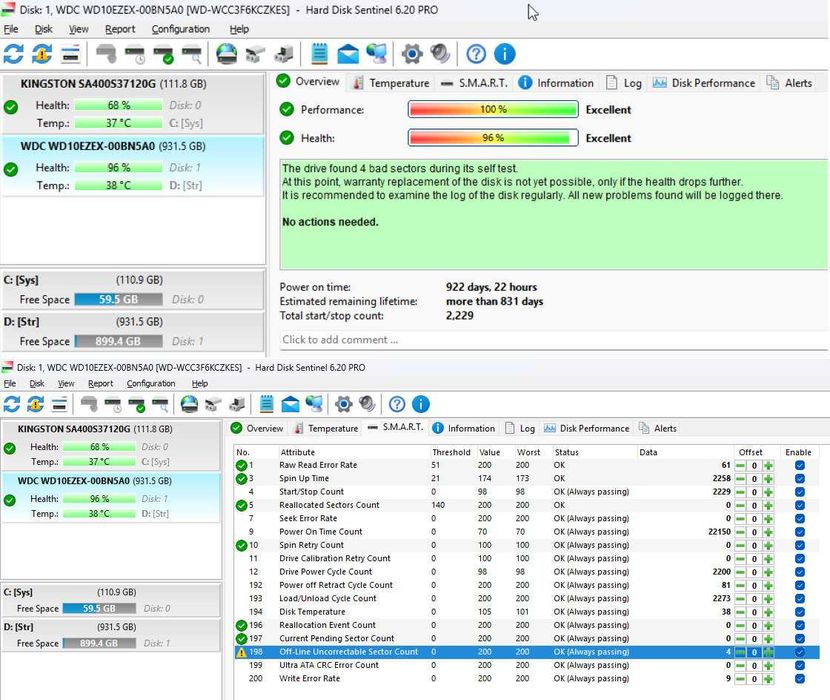
Task: Click the globe and monitor icon in lower window toolbar
Action: pos(314,404)
